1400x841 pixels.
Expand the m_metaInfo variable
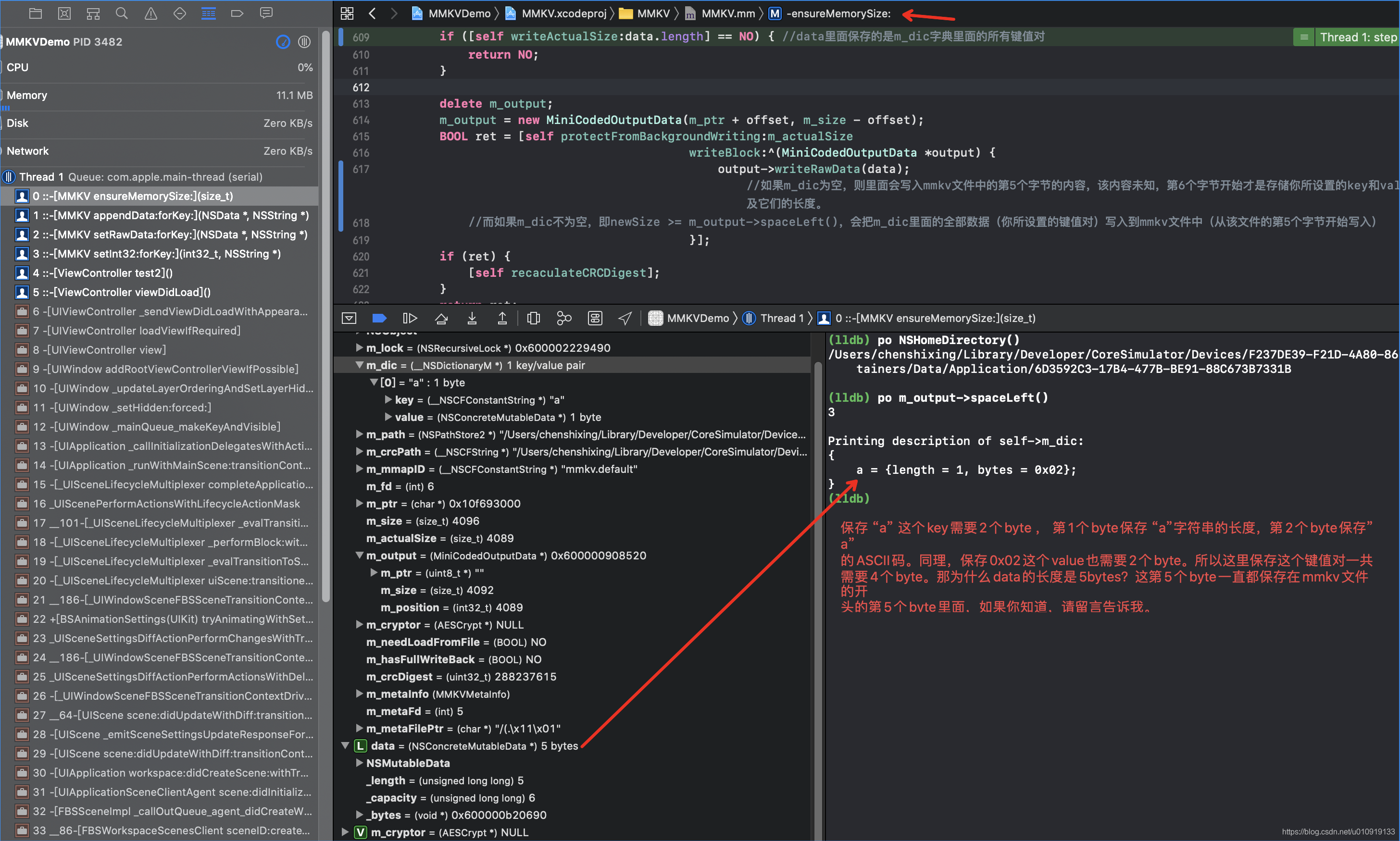point(359,694)
